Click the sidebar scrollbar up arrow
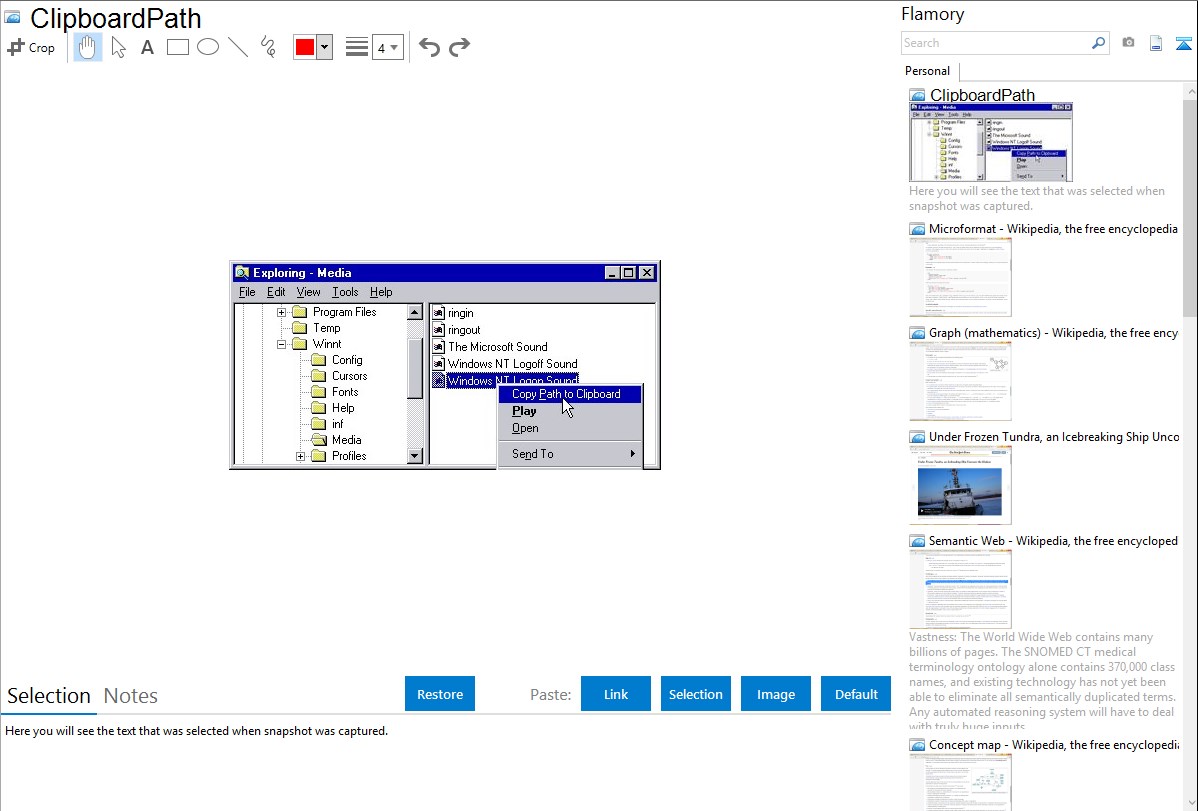The width and height of the screenshot is (1198, 811). (x=1191, y=92)
